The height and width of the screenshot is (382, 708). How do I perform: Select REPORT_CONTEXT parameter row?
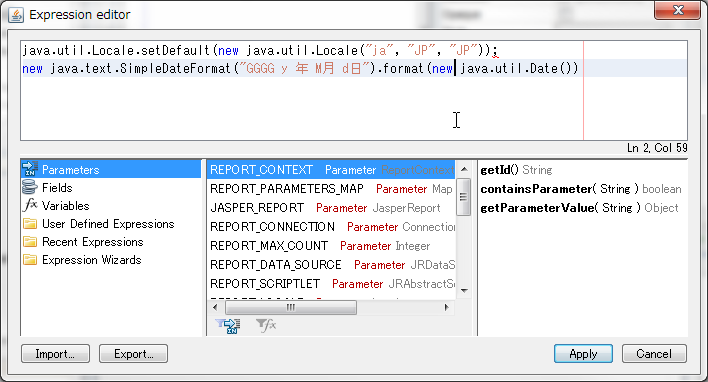[x=331, y=170]
